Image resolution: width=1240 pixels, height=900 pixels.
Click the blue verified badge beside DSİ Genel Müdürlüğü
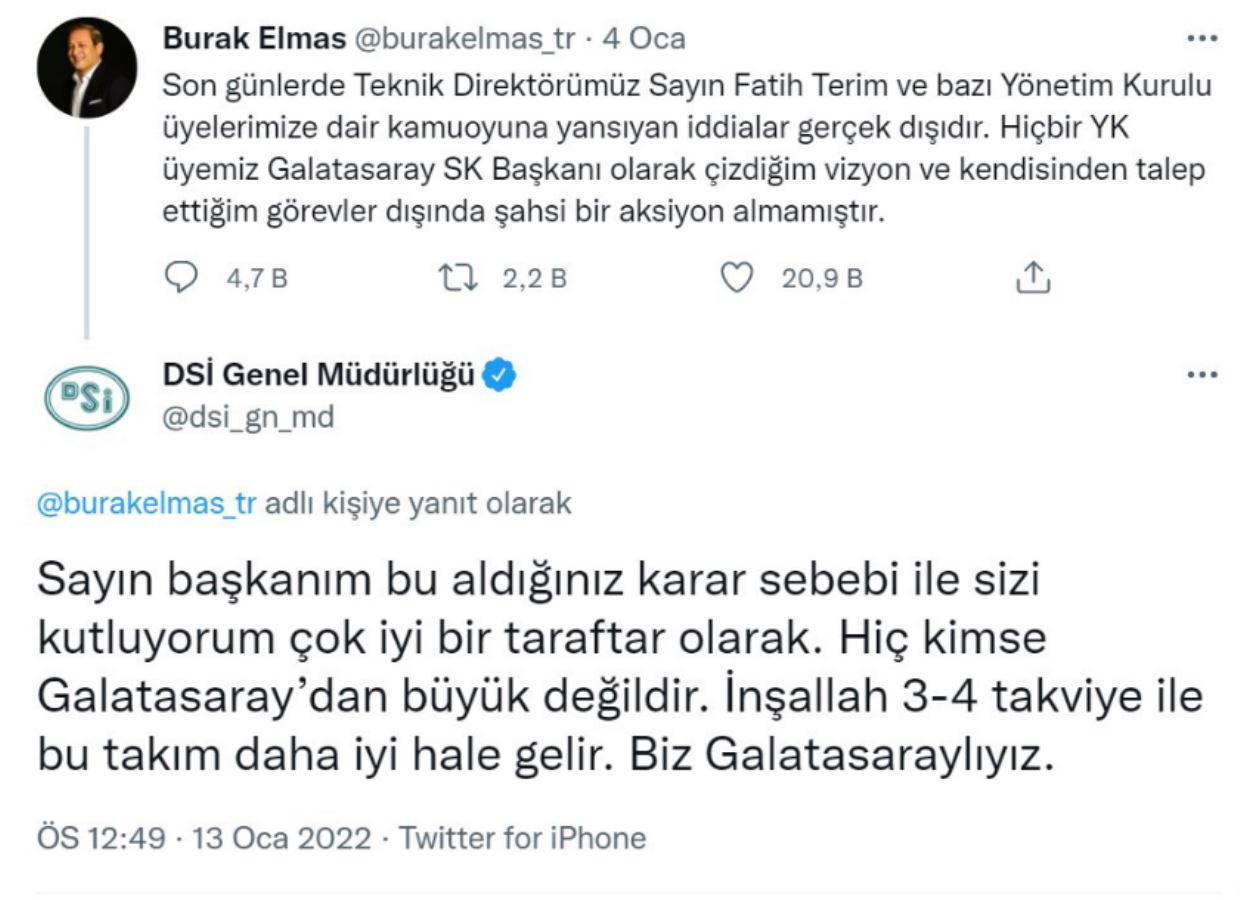click(x=499, y=375)
